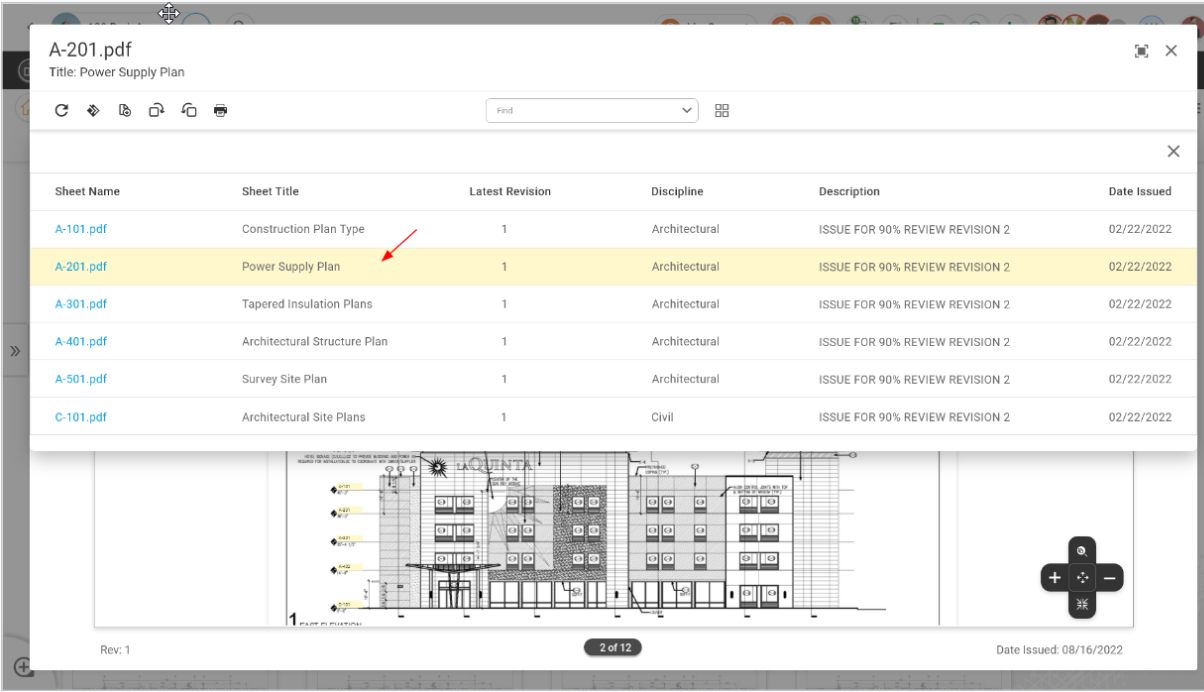Click the pan move control
The width and height of the screenshot is (1204, 692).
coord(1082,577)
